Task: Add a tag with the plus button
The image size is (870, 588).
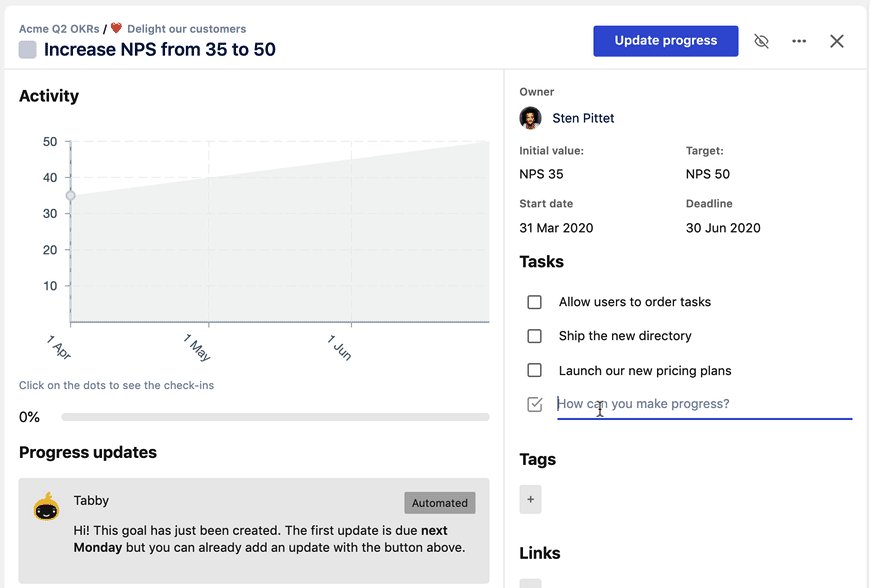Action: point(530,499)
